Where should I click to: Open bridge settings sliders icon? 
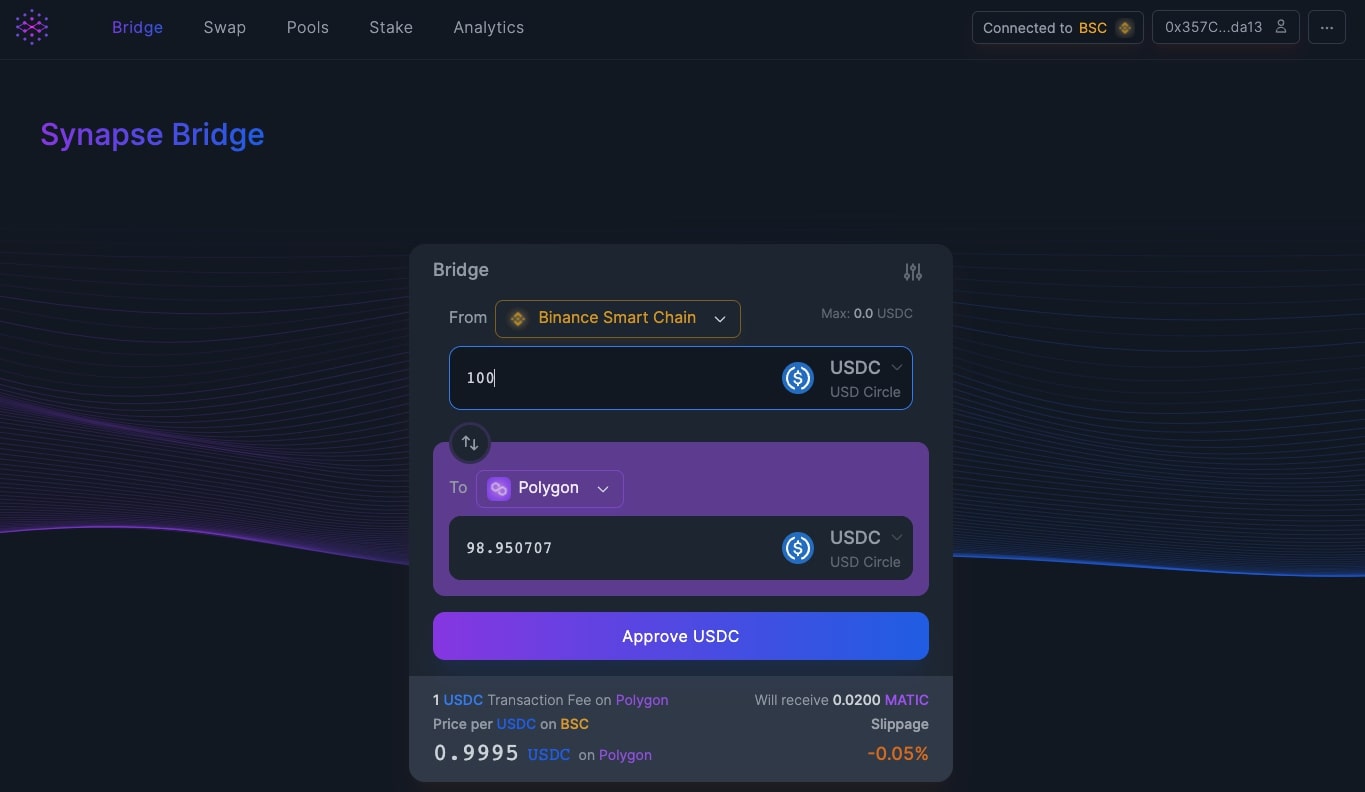tap(913, 271)
